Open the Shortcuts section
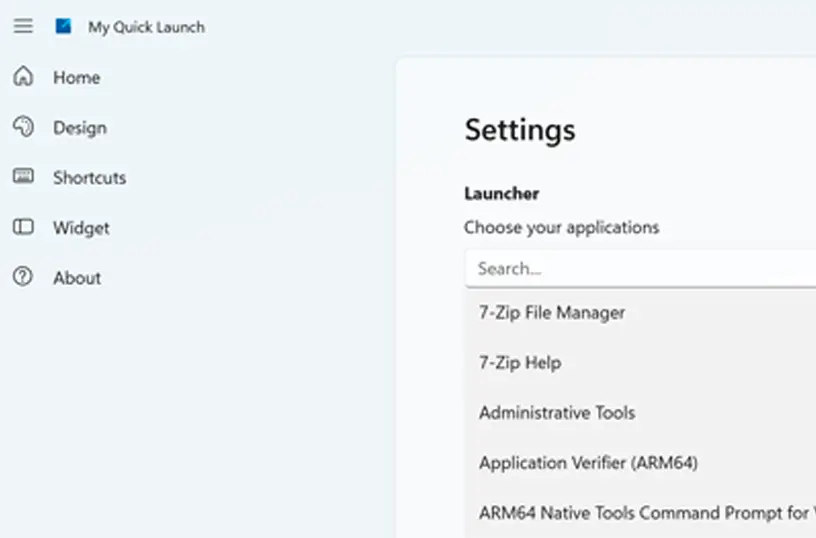This screenshot has width=816, height=538. click(x=90, y=178)
